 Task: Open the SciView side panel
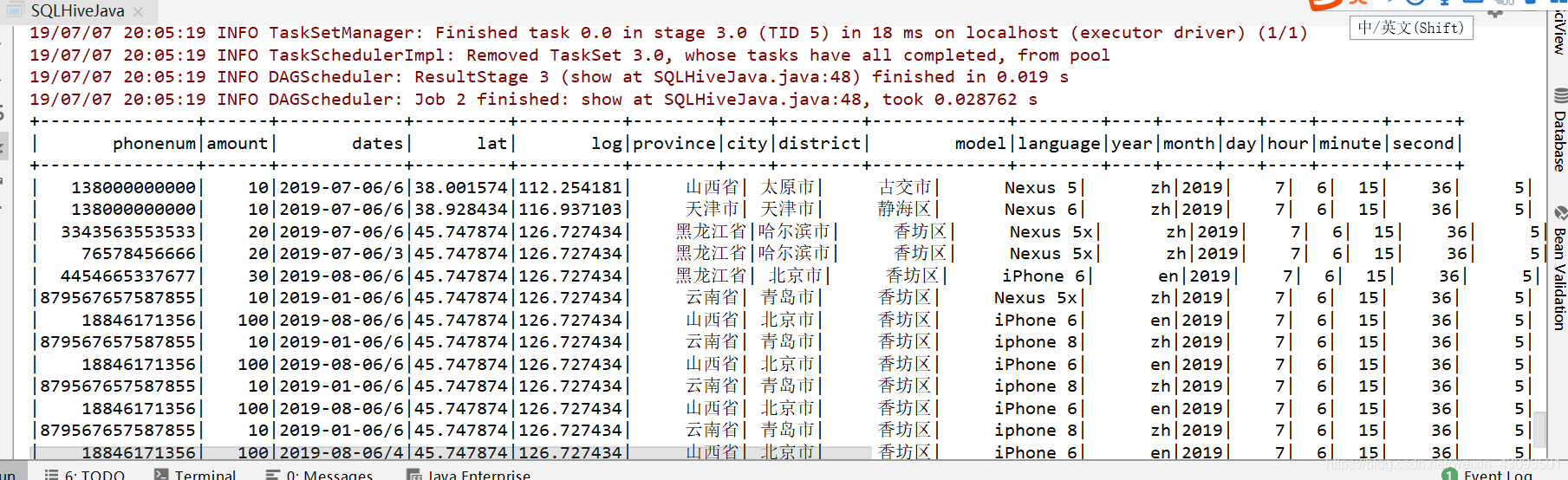click(x=1559, y=33)
